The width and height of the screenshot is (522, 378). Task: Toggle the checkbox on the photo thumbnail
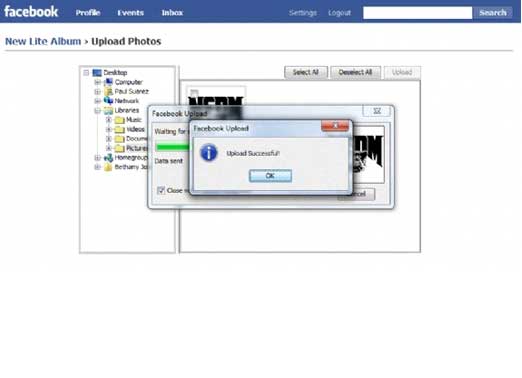tap(194, 92)
